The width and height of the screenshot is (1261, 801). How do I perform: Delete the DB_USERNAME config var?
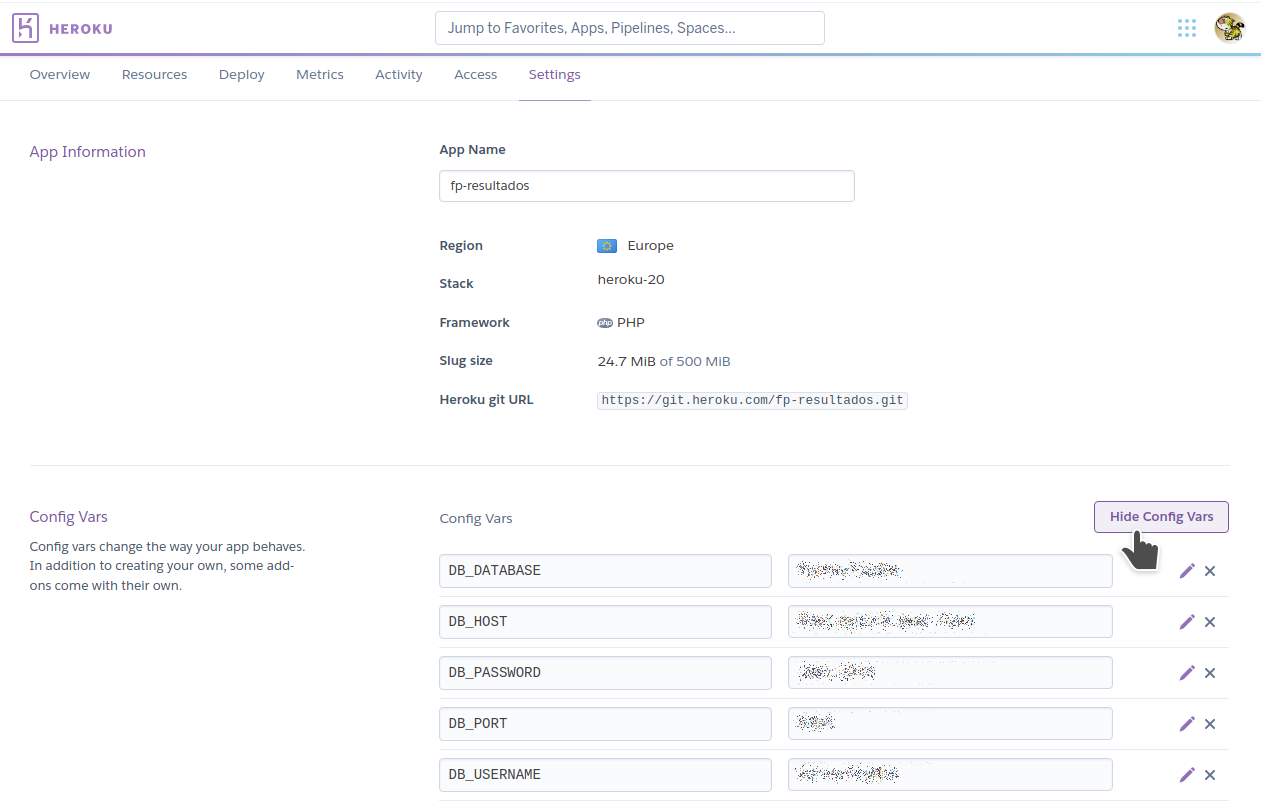coord(1210,775)
